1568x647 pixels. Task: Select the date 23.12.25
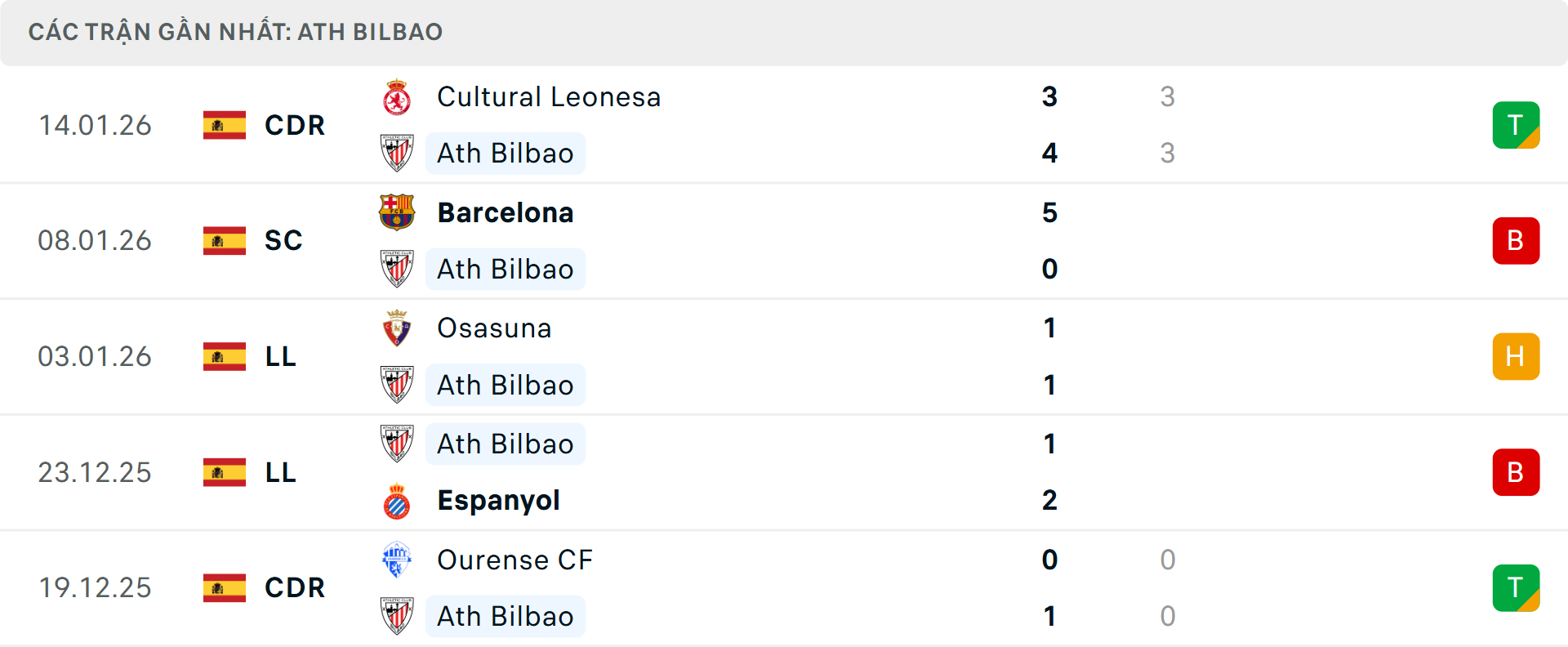click(95, 472)
